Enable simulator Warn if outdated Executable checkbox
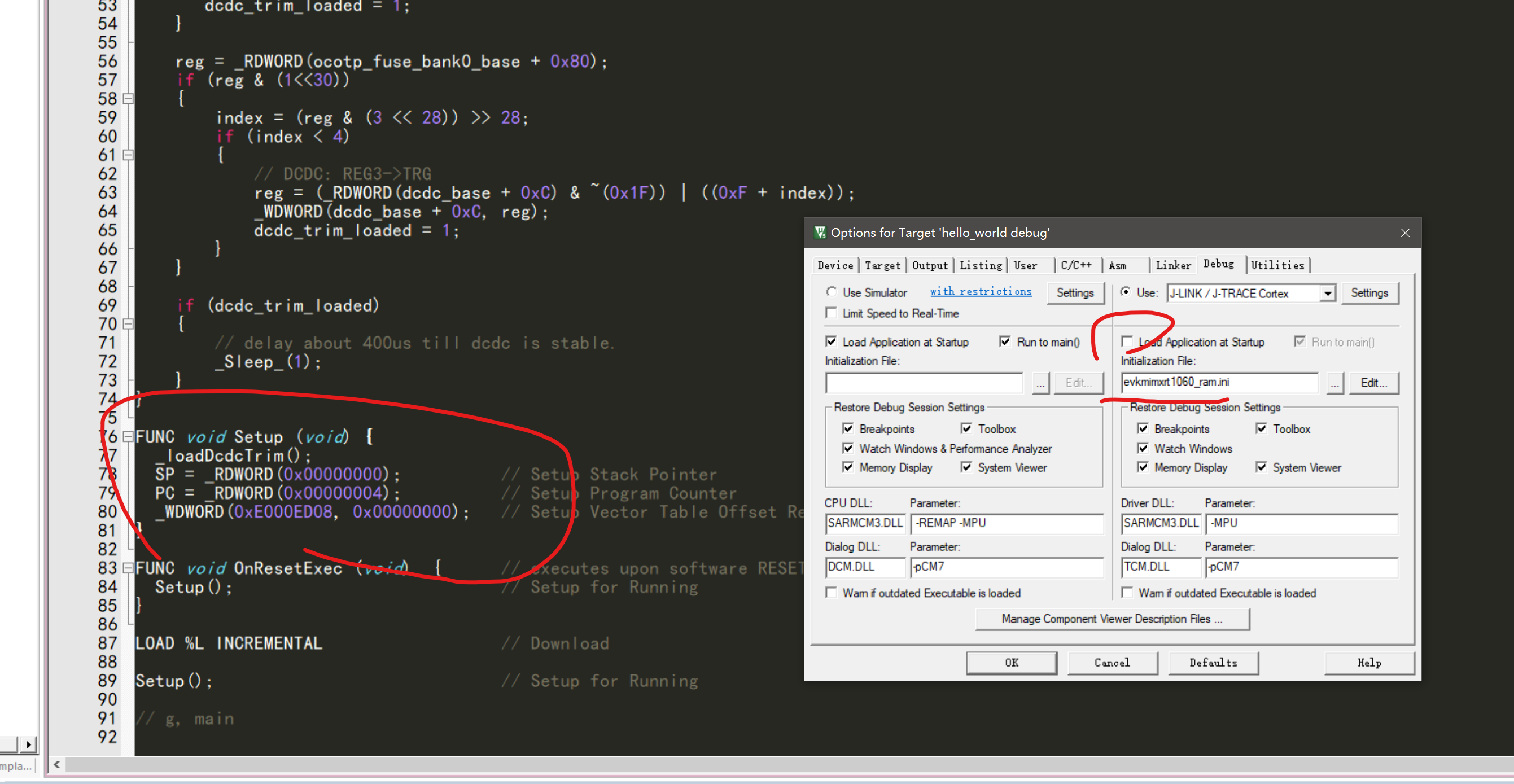The height and width of the screenshot is (784, 1514). click(x=831, y=593)
